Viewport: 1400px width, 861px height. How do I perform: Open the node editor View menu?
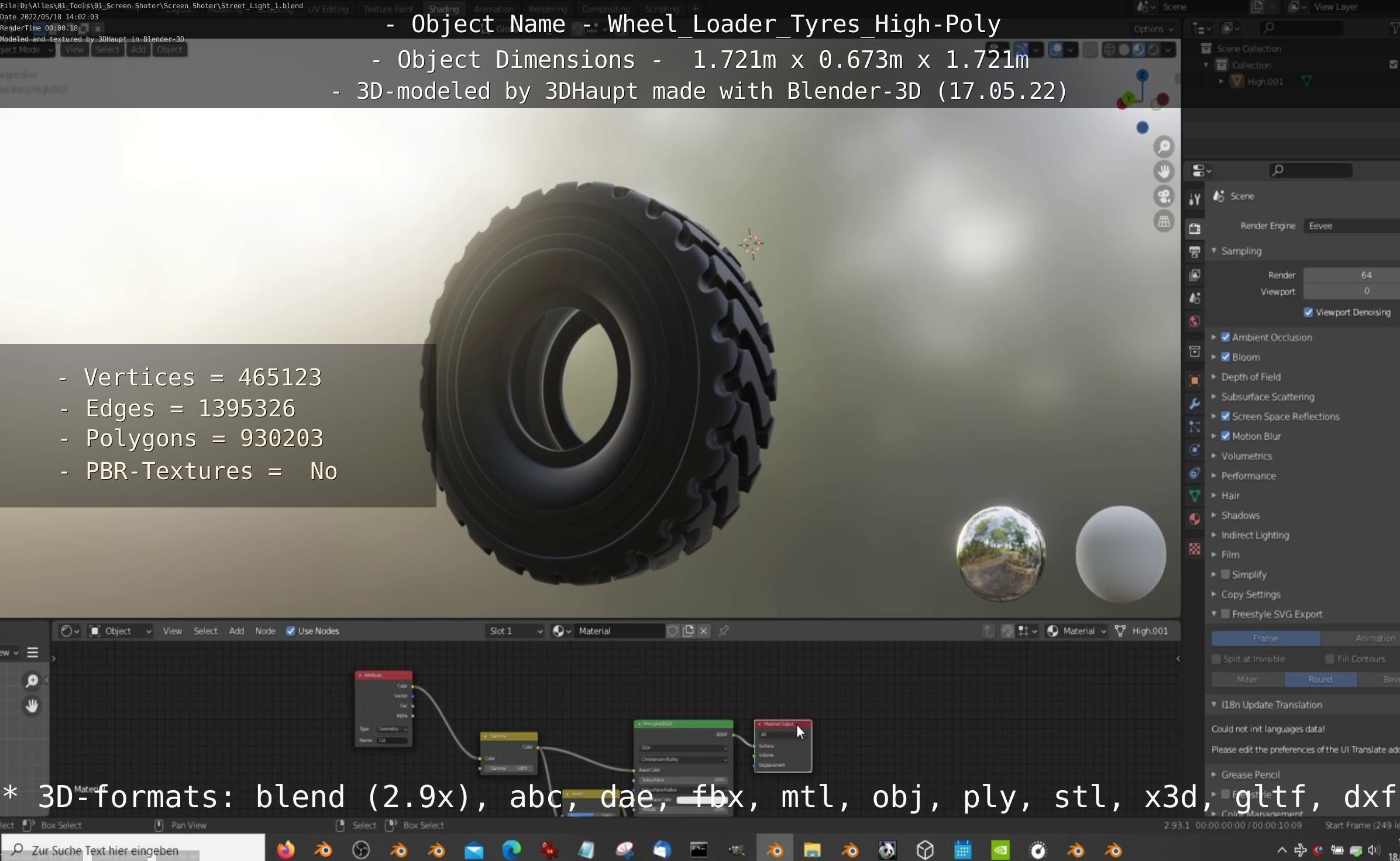pyautogui.click(x=172, y=631)
